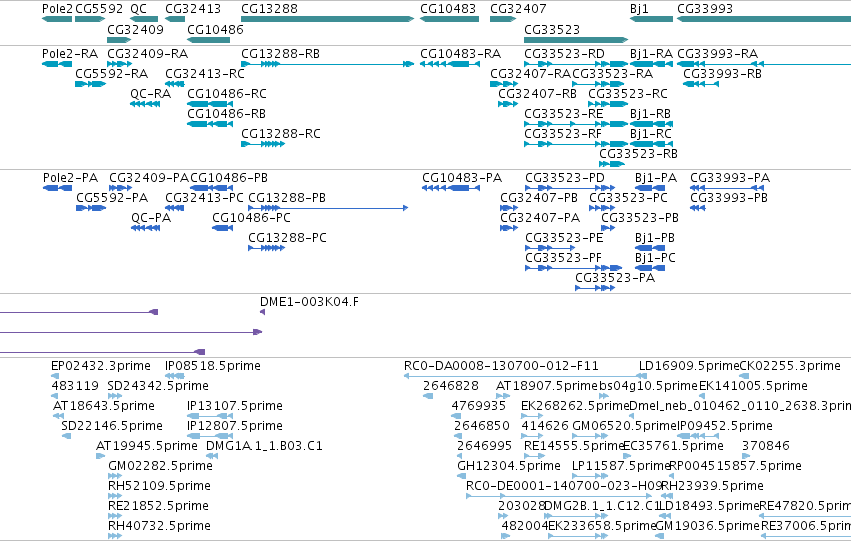Select EST feature 2646828

pyautogui.click(x=428, y=396)
